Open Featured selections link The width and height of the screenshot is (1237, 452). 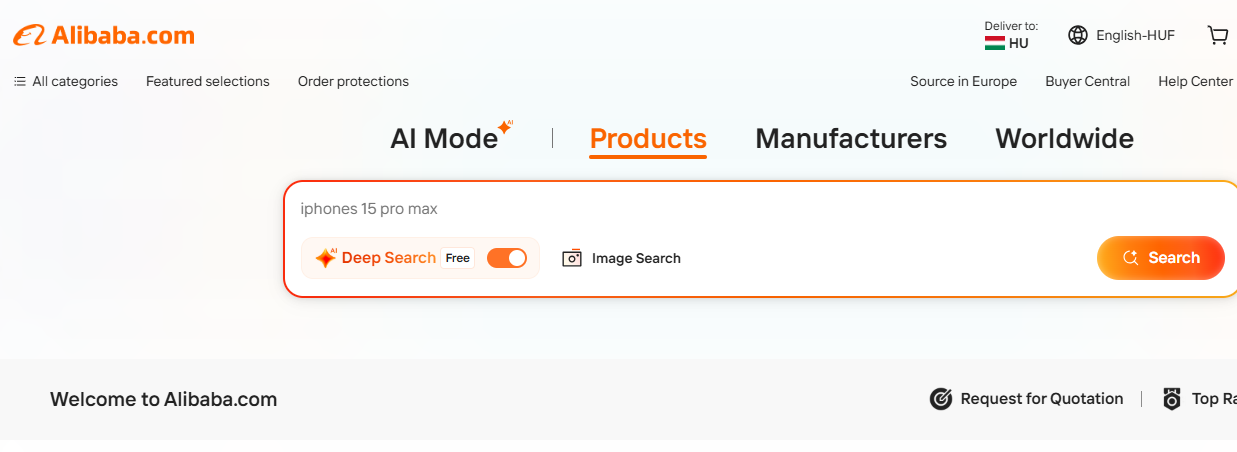coord(208,81)
